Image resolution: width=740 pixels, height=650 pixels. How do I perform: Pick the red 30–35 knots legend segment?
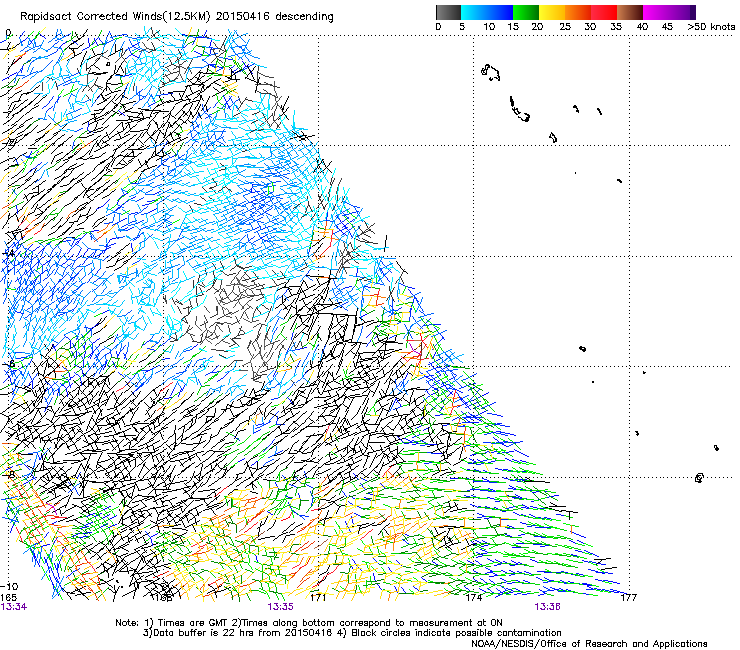coord(604,12)
